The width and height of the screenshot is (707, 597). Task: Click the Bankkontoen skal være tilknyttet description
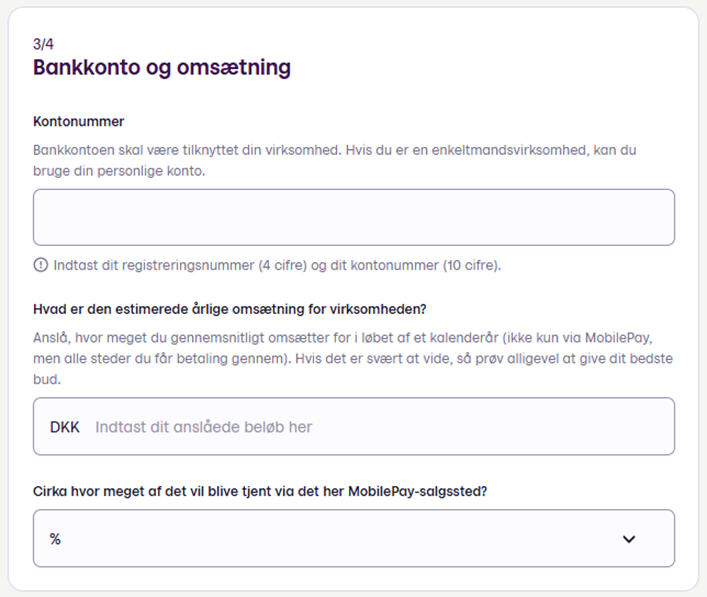coord(335,150)
